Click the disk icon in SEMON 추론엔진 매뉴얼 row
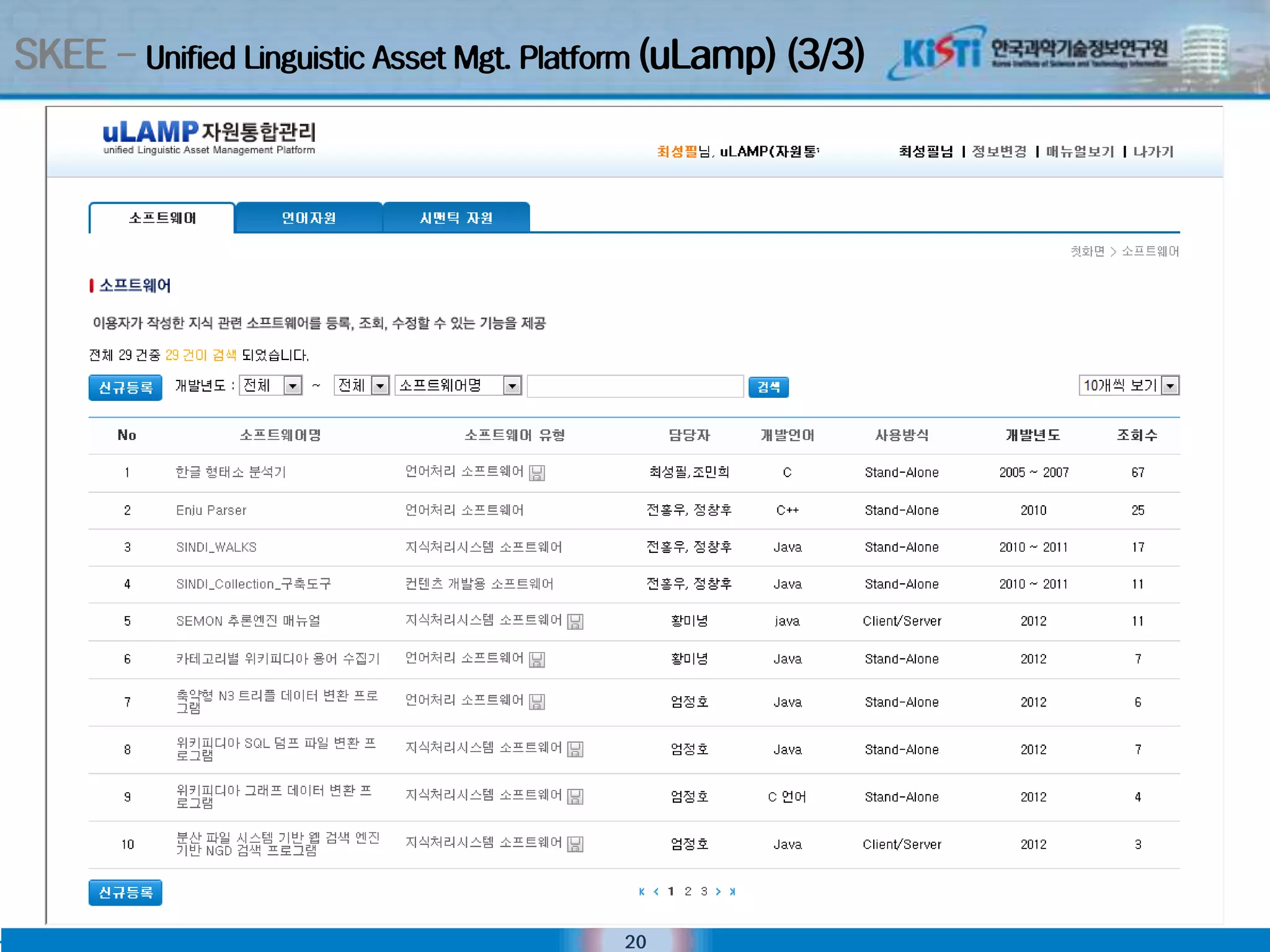Image resolution: width=1270 pixels, height=952 pixels. (x=575, y=621)
